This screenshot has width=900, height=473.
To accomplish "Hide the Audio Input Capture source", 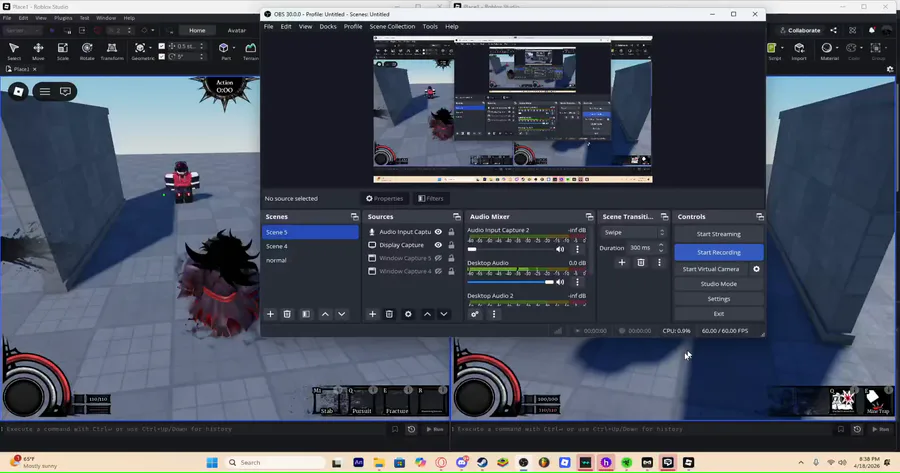I will (438, 232).
